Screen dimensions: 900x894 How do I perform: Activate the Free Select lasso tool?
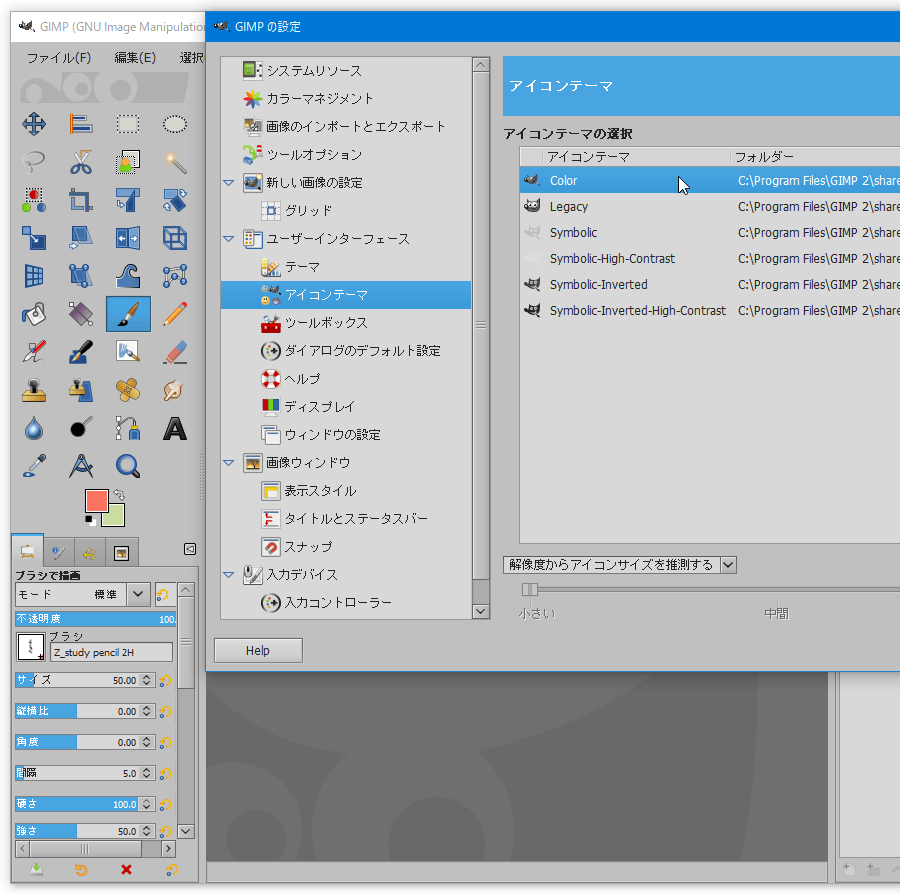(x=34, y=162)
